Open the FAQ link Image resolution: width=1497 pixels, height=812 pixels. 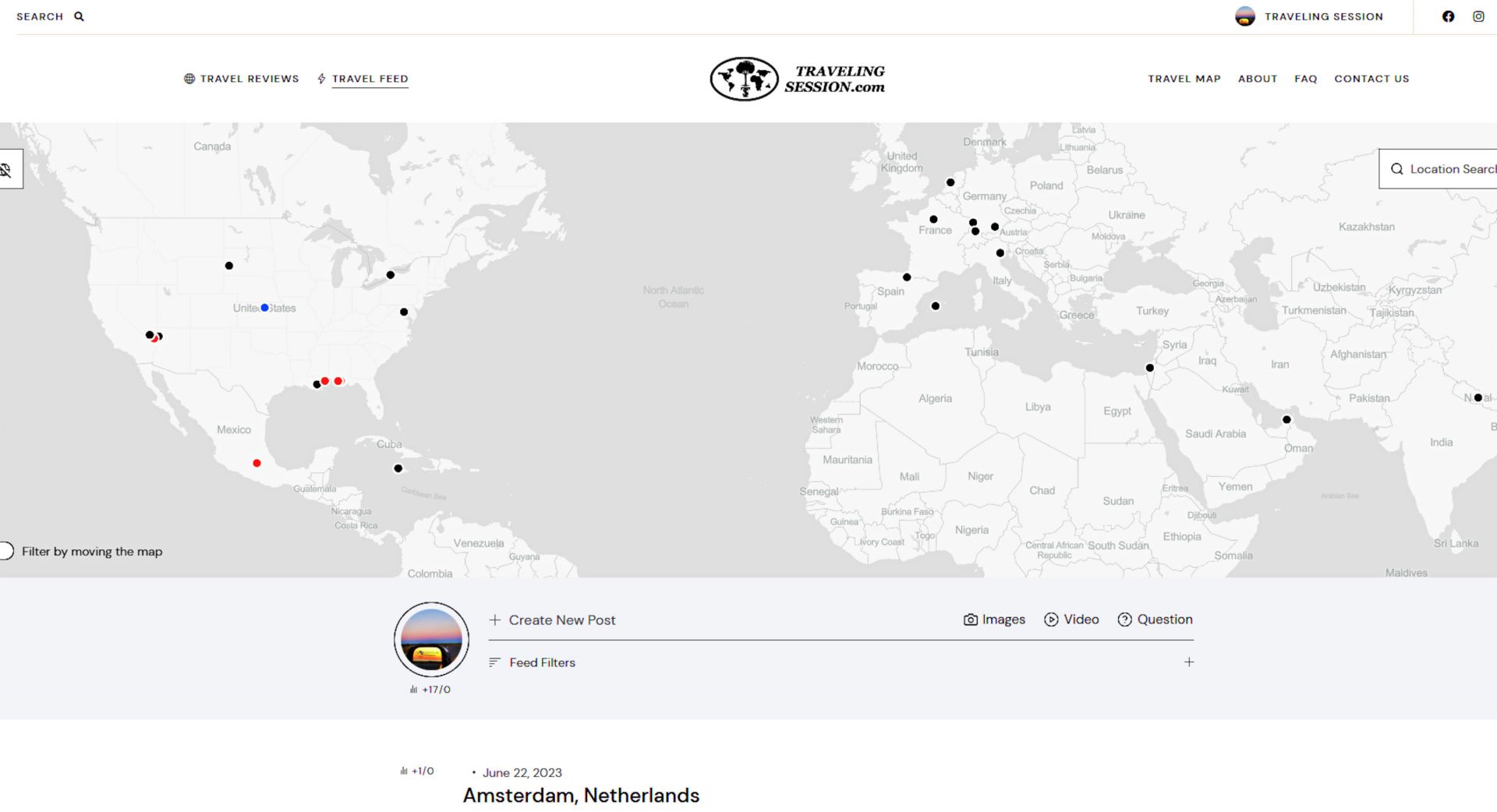(1305, 79)
